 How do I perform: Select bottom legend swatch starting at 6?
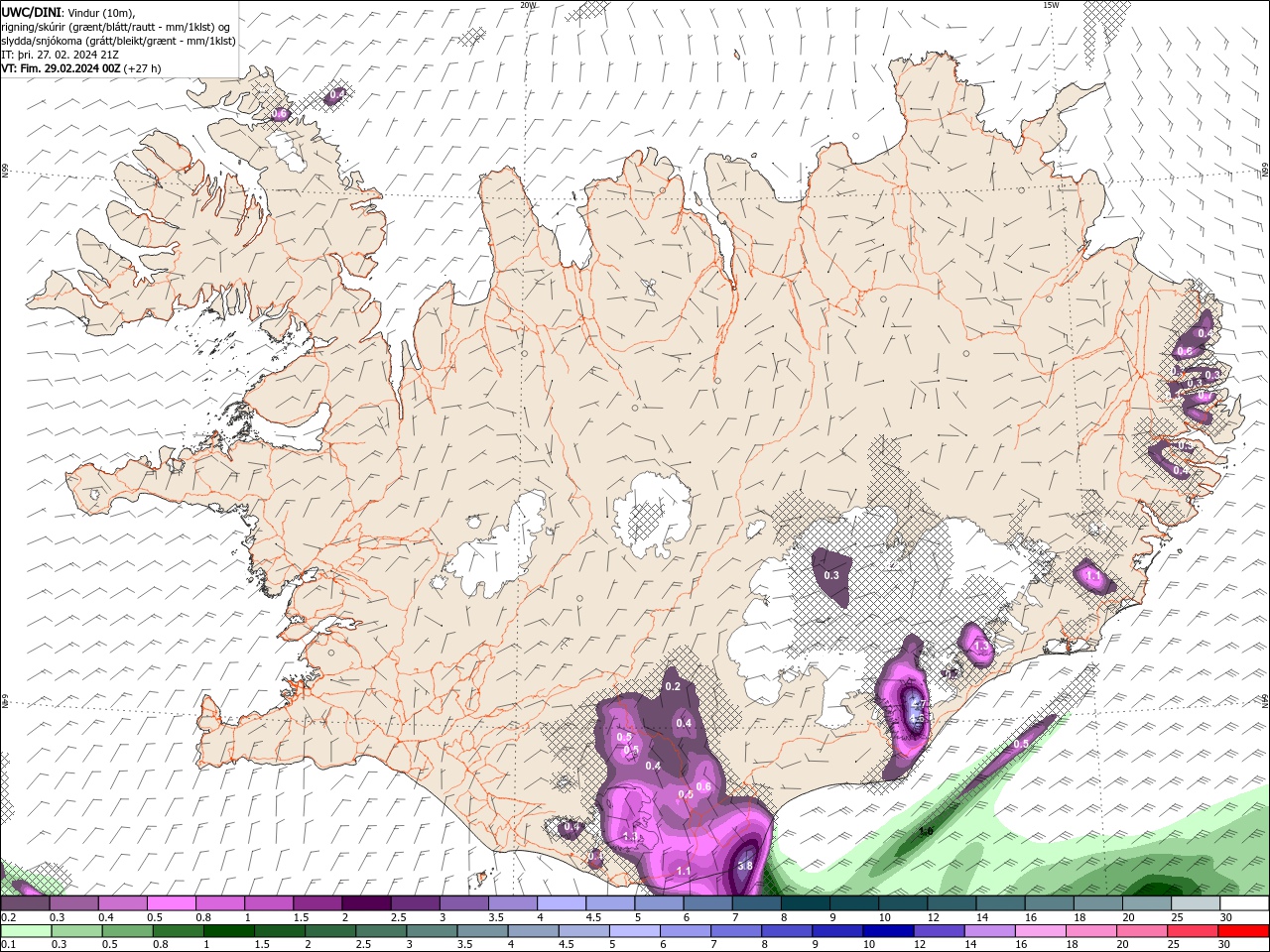[x=685, y=931]
